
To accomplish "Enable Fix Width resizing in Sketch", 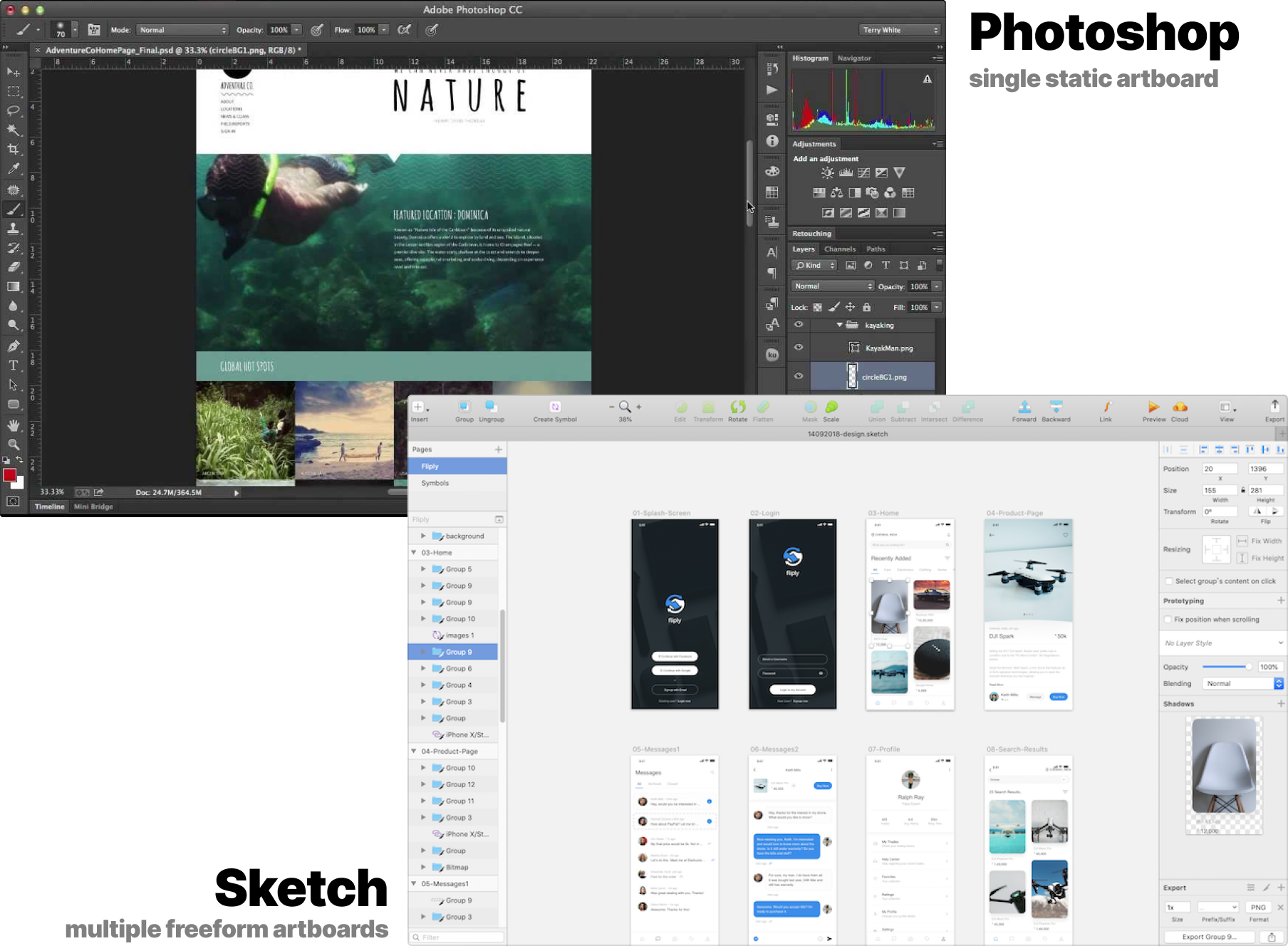I will pyautogui.click(x=1242, y=541).
